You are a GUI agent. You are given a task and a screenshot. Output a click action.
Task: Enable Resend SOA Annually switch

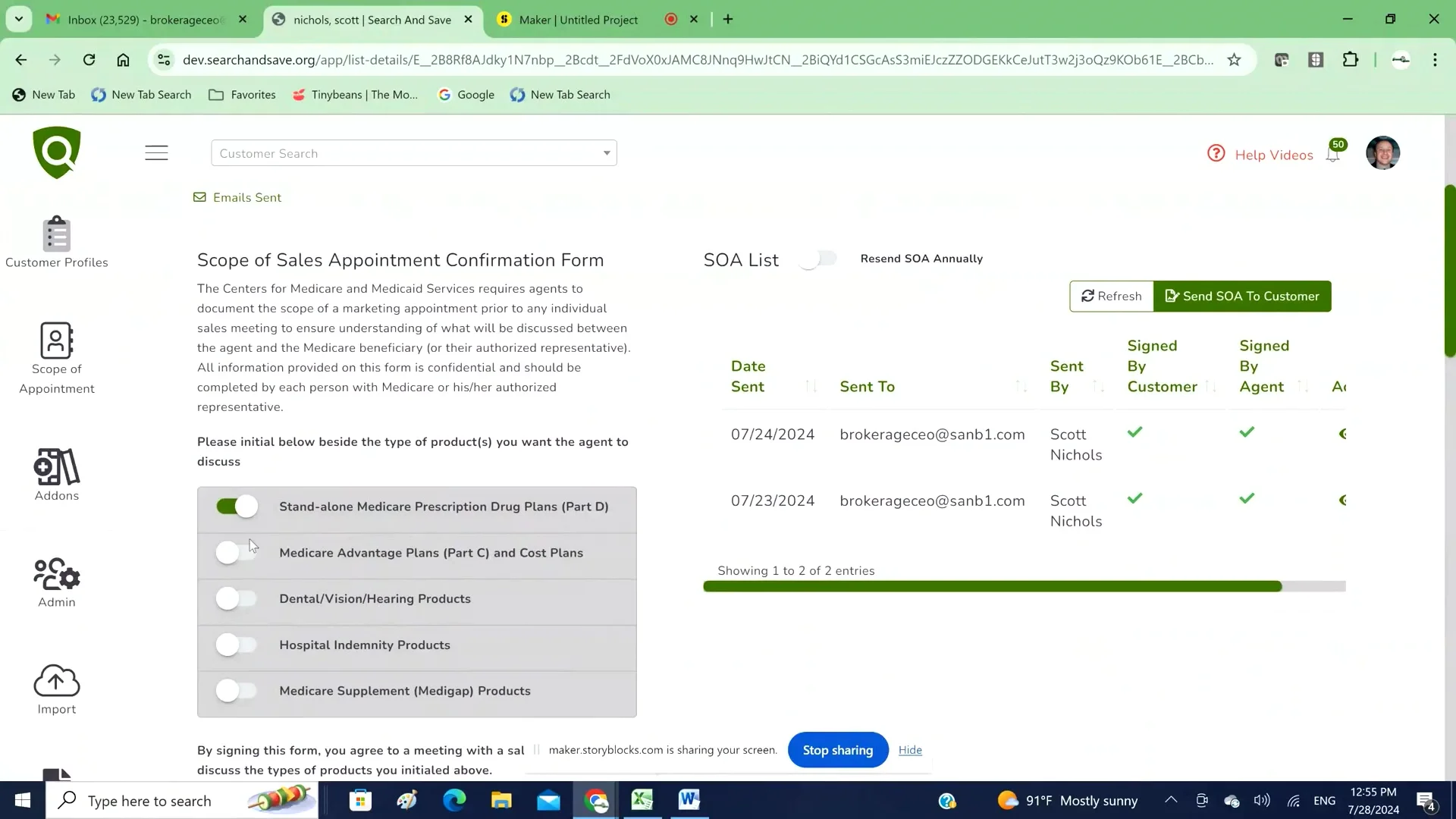818,259
